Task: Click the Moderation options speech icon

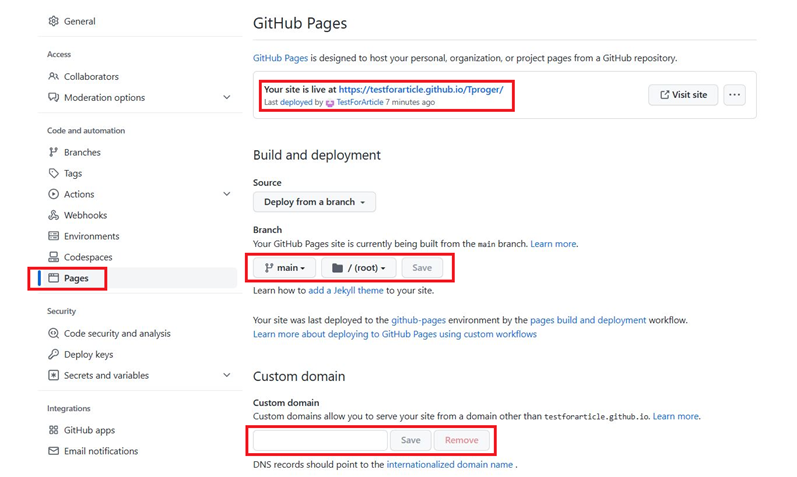Action: coord(53,97)
